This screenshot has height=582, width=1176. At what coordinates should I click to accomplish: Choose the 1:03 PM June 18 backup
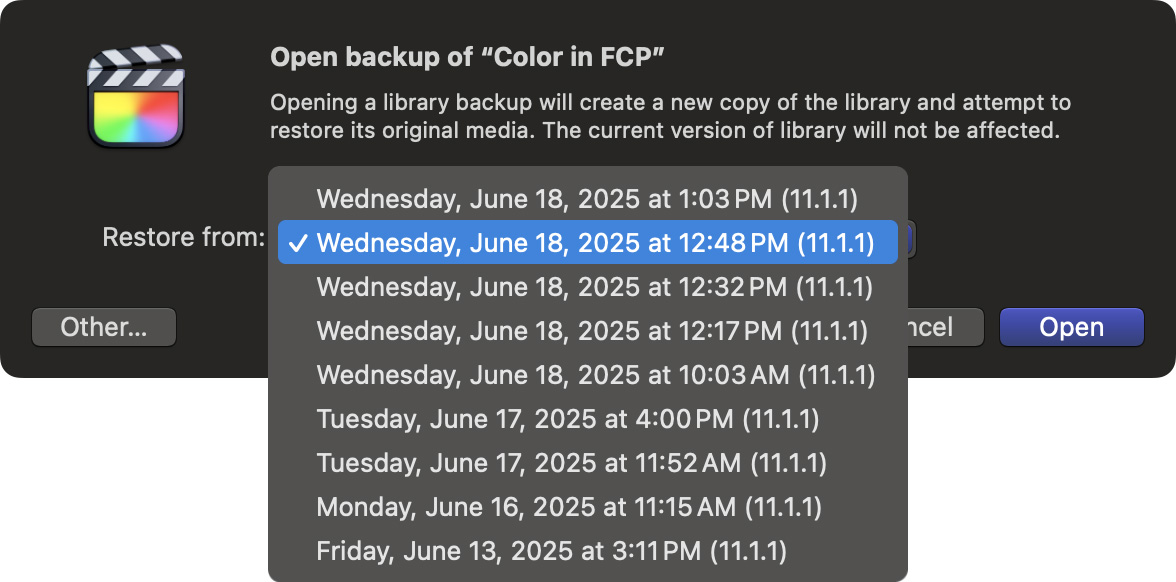587,198
